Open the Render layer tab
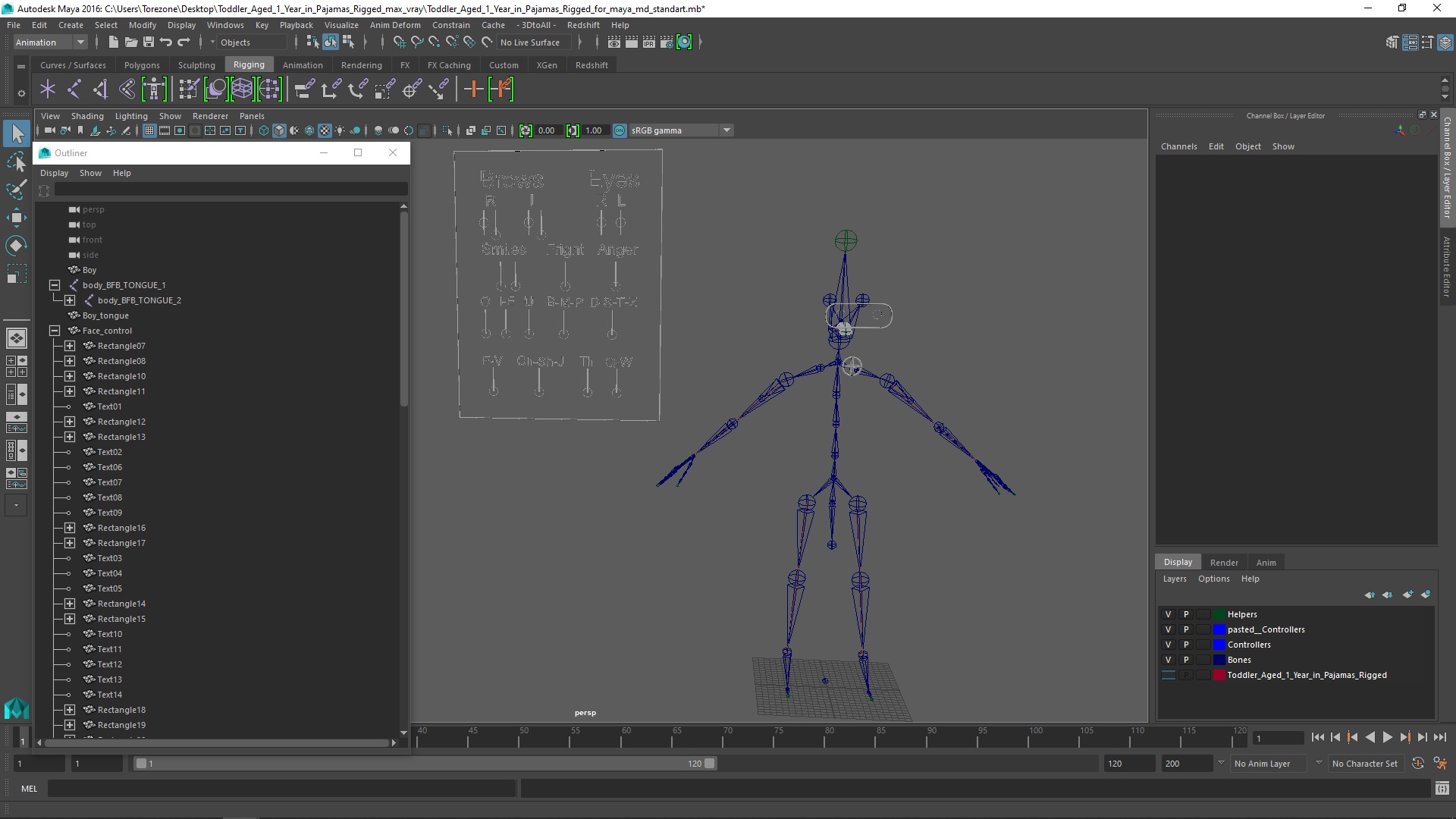The width and height of the screenshot is (1456, 819). pyautogui.click(x=1223, y=563)
